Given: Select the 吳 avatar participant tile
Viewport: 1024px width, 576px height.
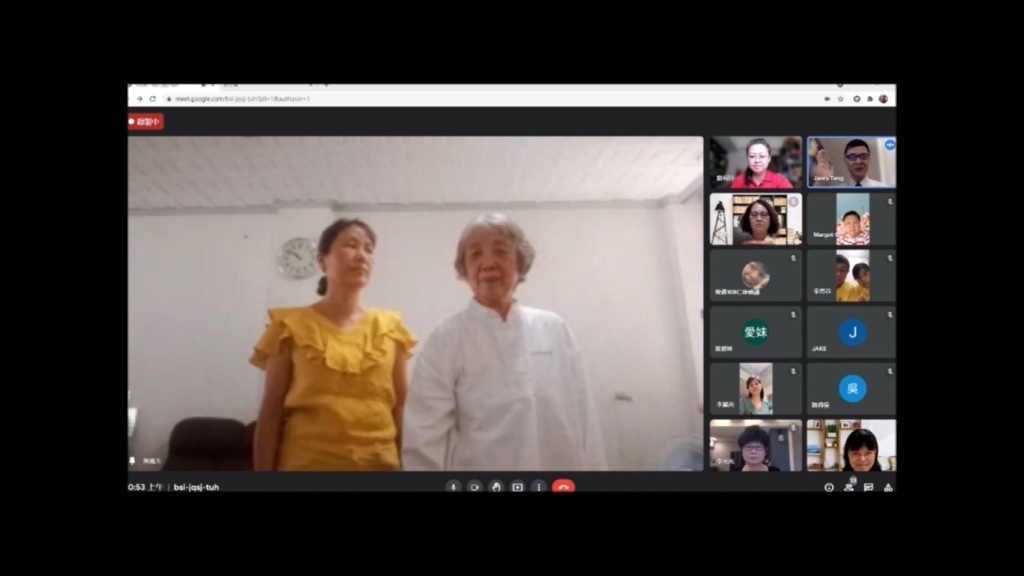Looking at the screenshot, I should tap(852, 389).
